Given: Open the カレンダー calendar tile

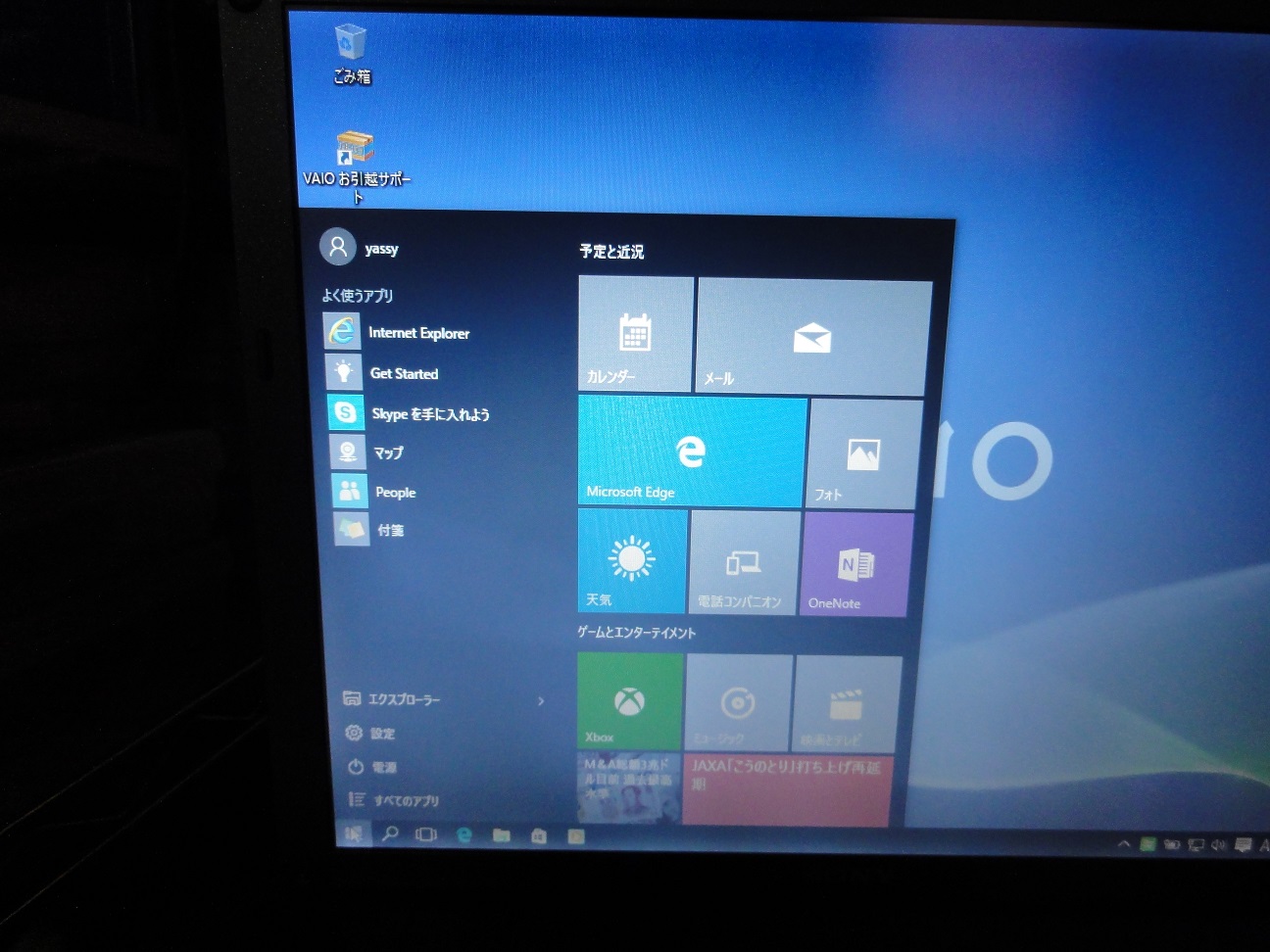Looking at the screenshot, I should 635,334.
